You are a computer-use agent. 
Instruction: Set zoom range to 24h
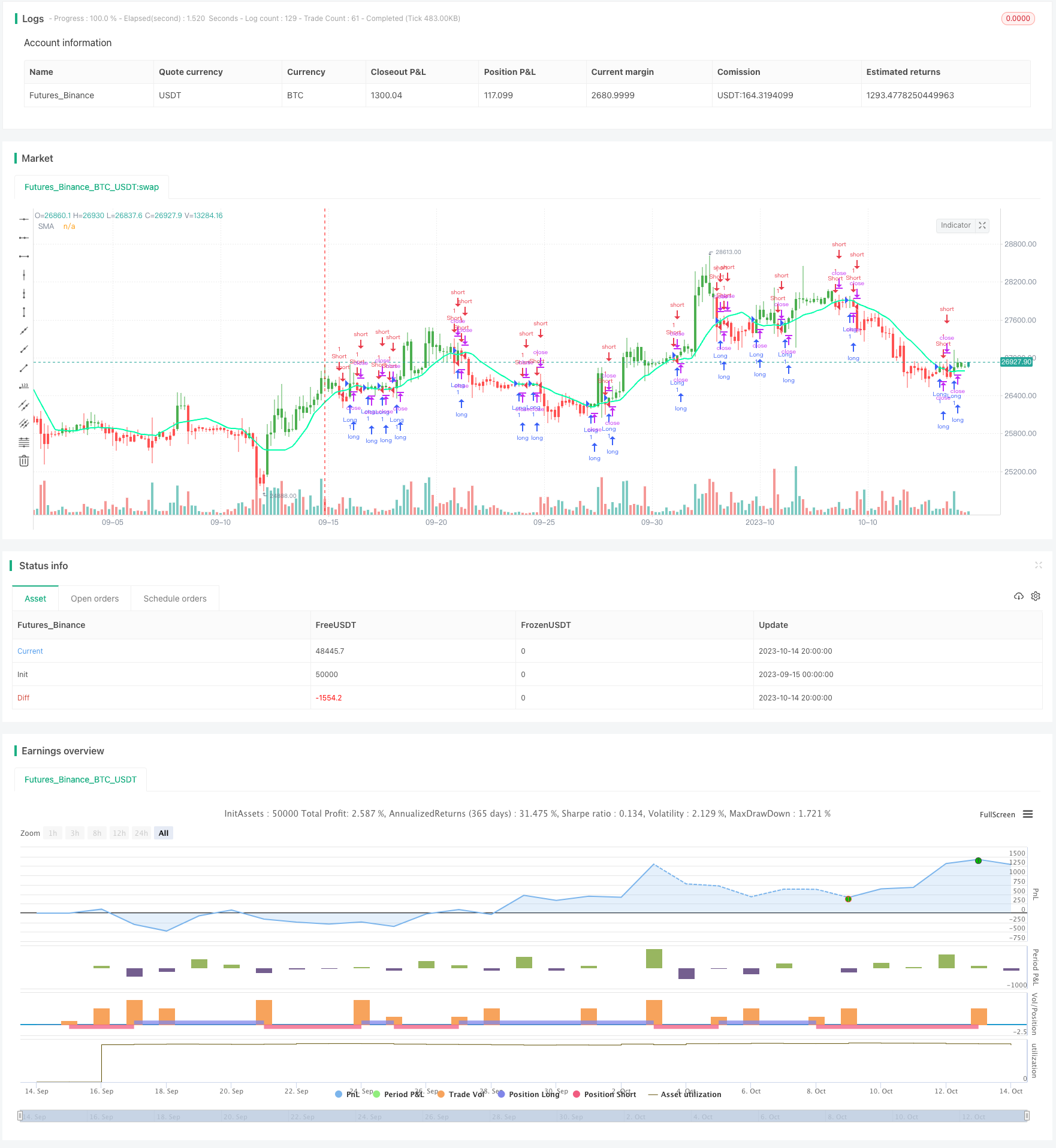click(141, 833)
